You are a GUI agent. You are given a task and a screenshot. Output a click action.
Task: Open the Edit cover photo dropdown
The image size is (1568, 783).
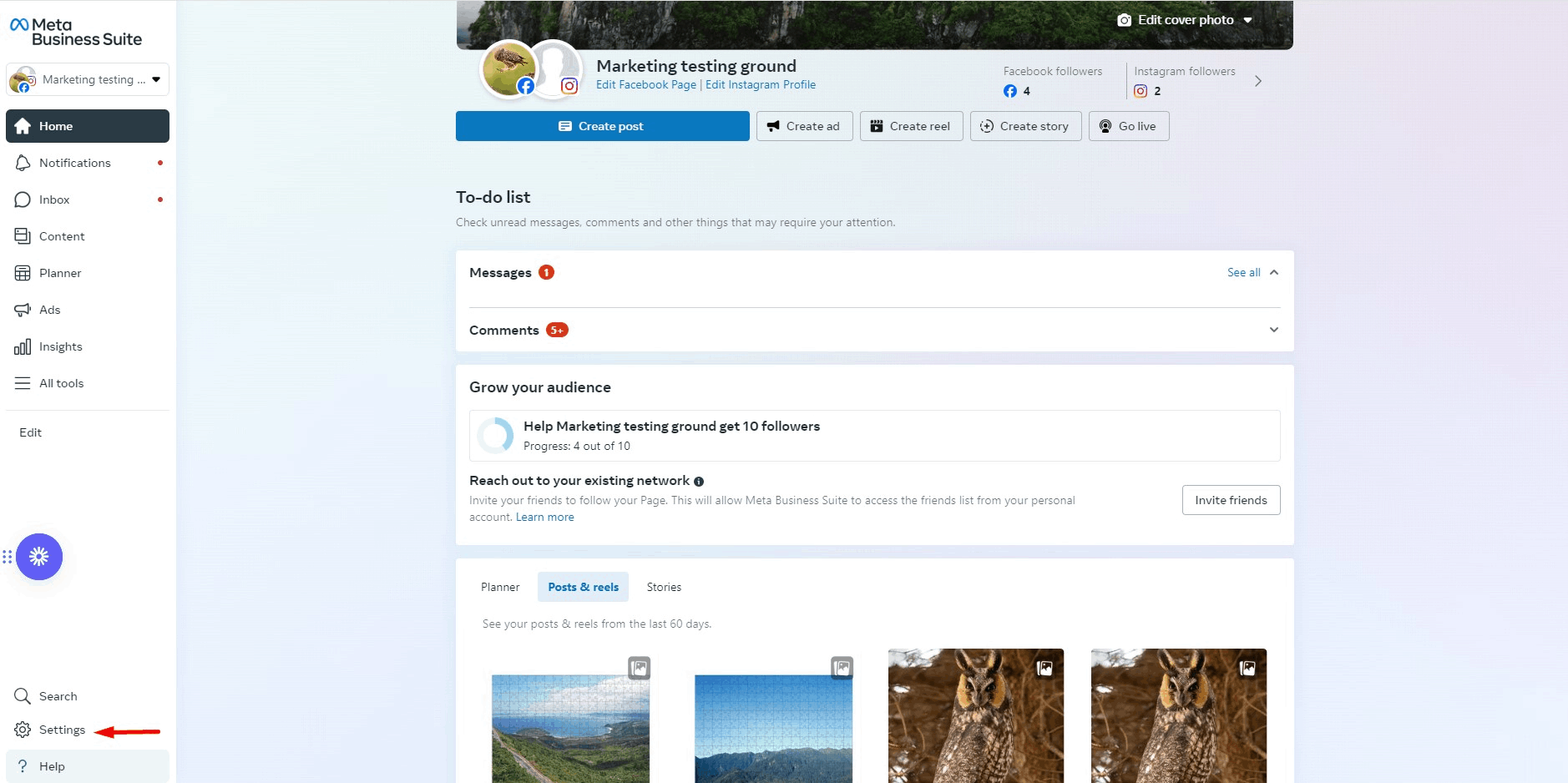click(1186, 20)
